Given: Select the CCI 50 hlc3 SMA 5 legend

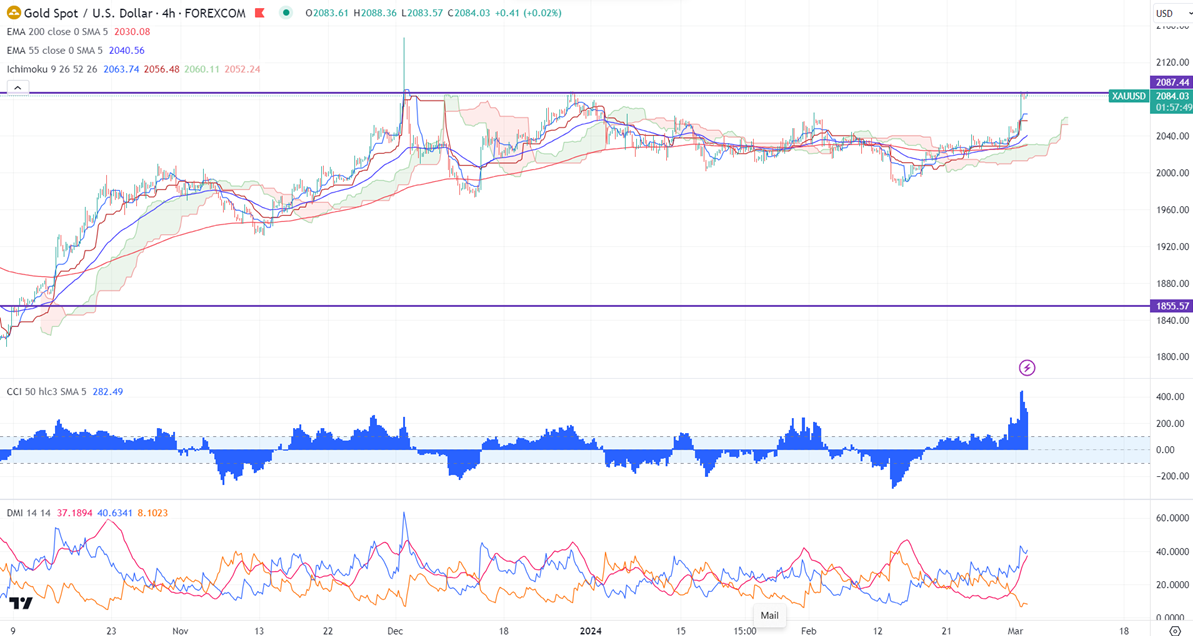Looking at the screenshot, I should (46, 392).
